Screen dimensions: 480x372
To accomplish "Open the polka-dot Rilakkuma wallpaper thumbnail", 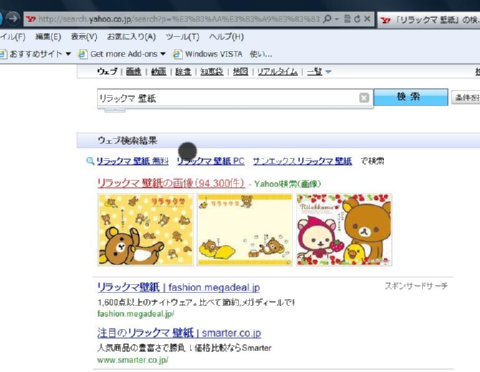I will [x=146, y=230].
